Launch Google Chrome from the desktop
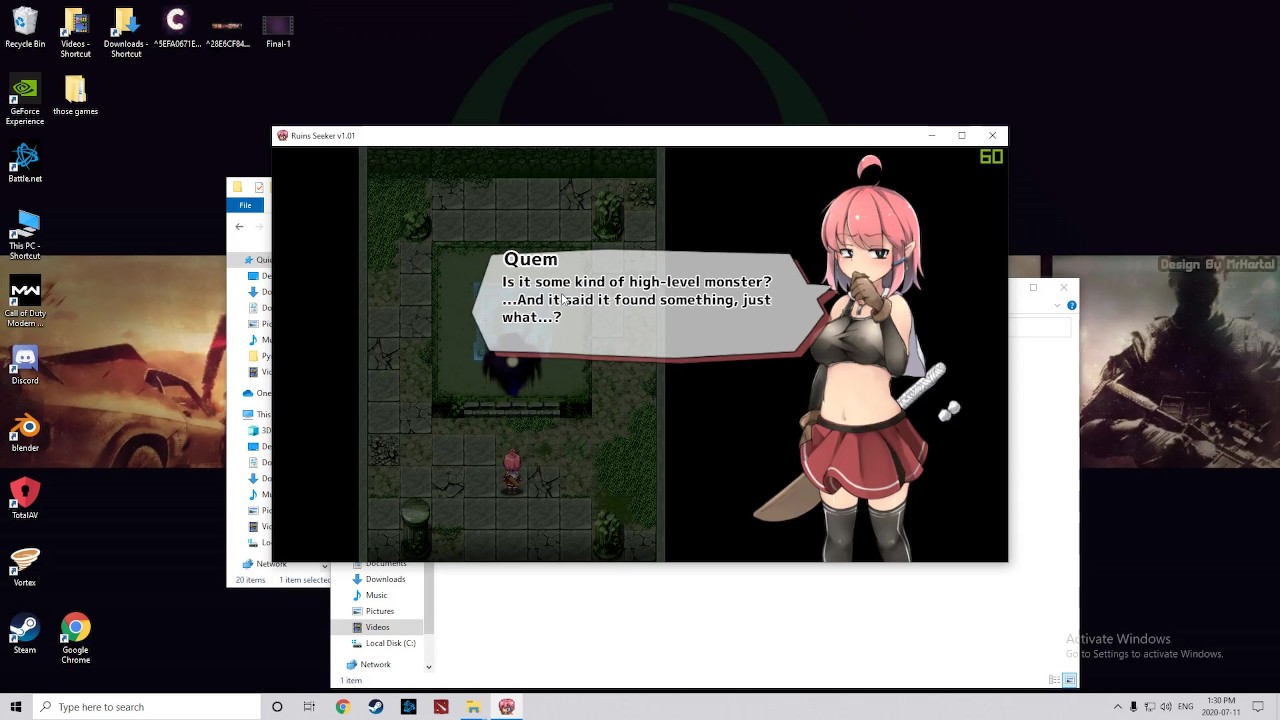 tap(75, 639)
